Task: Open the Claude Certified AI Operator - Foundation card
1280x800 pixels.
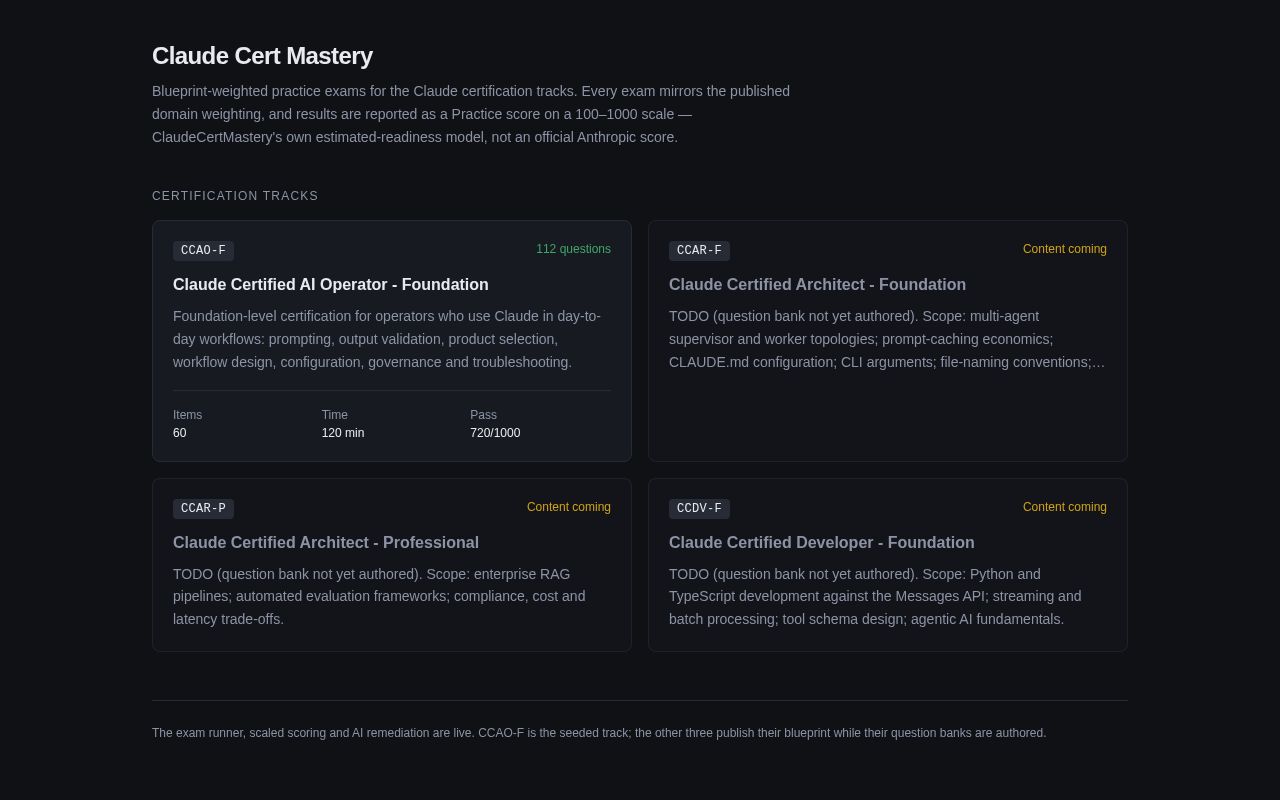Action: click(x=392, y=341)
